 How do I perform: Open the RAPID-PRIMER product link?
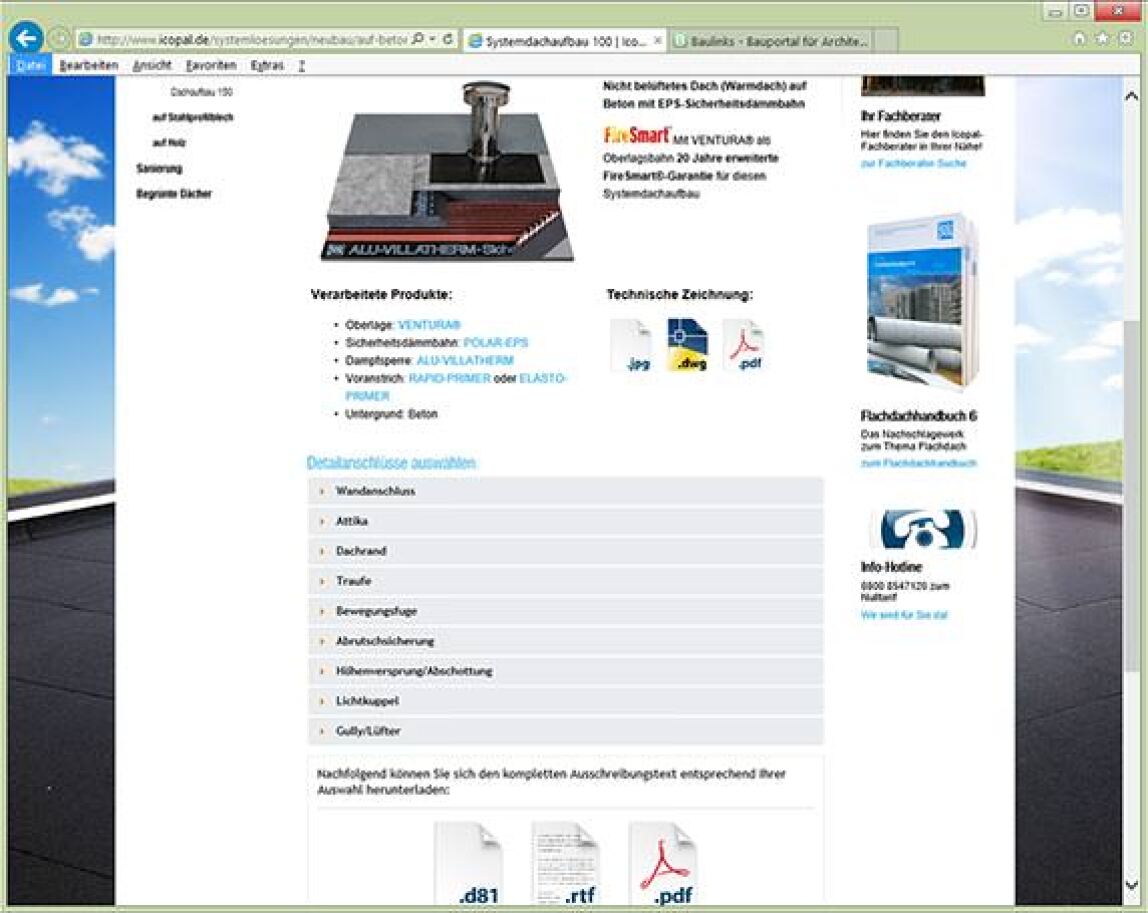pos(450,378)
